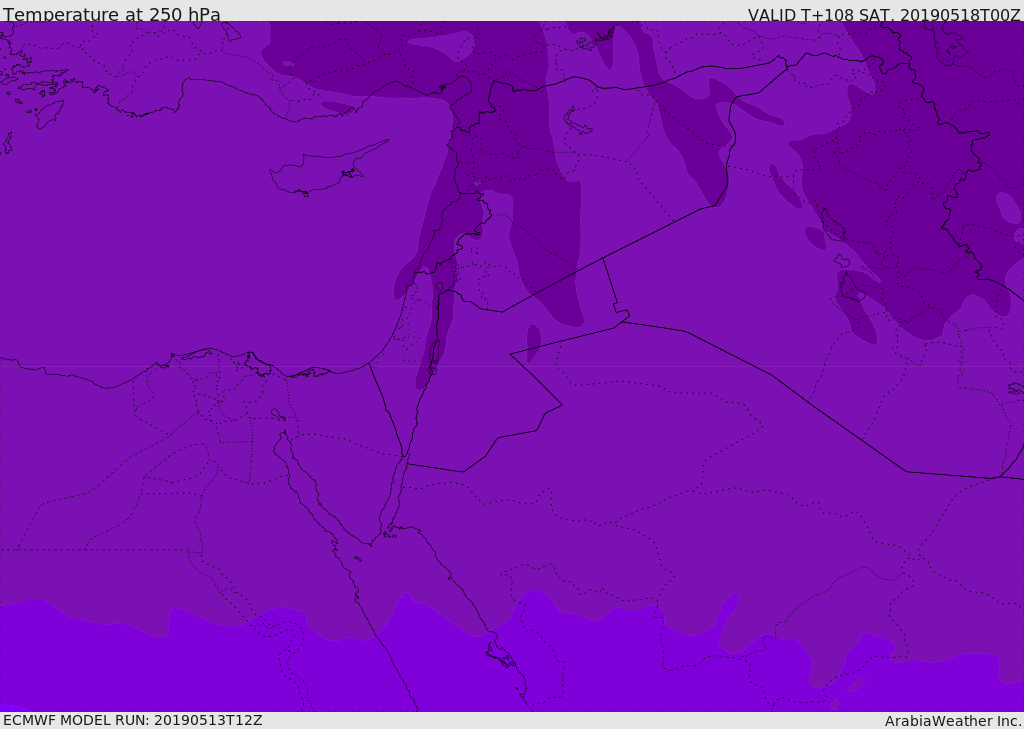Select the bright violet band at bottom-left

pos(100,665)
